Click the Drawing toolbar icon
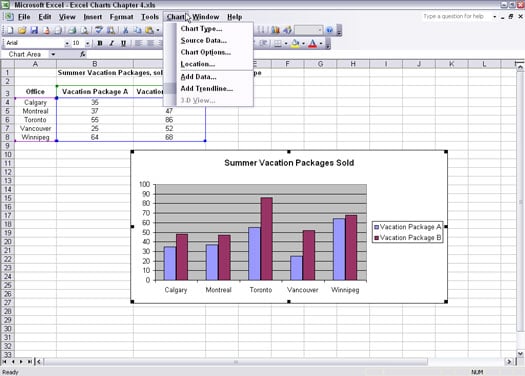The width and height of the screenshot is (525, 376). tap(288, 30)
